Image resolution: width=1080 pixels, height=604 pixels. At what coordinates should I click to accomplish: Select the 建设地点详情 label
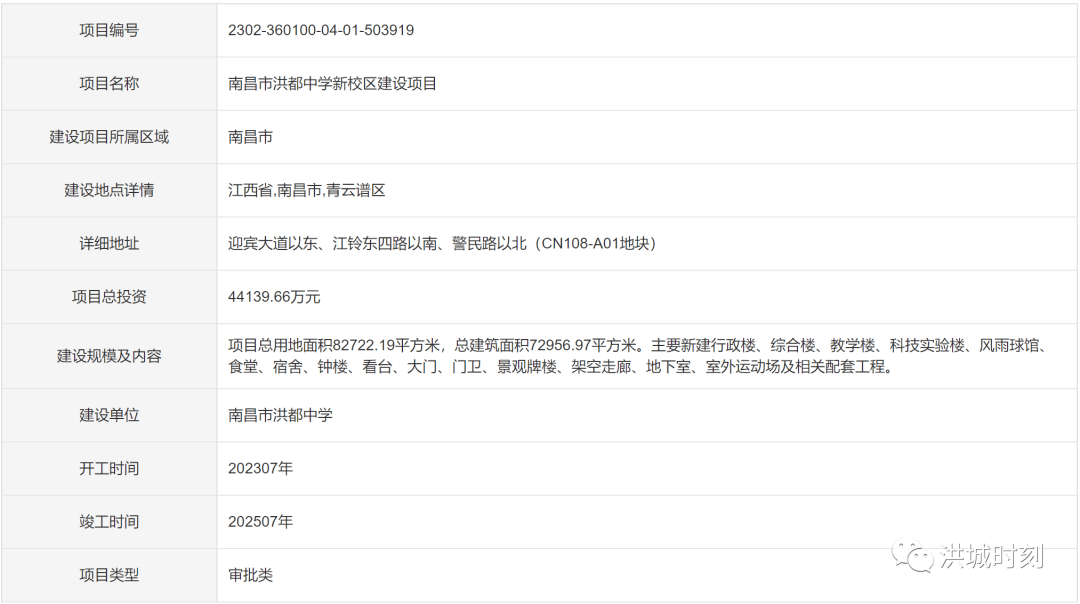(109, 190)
